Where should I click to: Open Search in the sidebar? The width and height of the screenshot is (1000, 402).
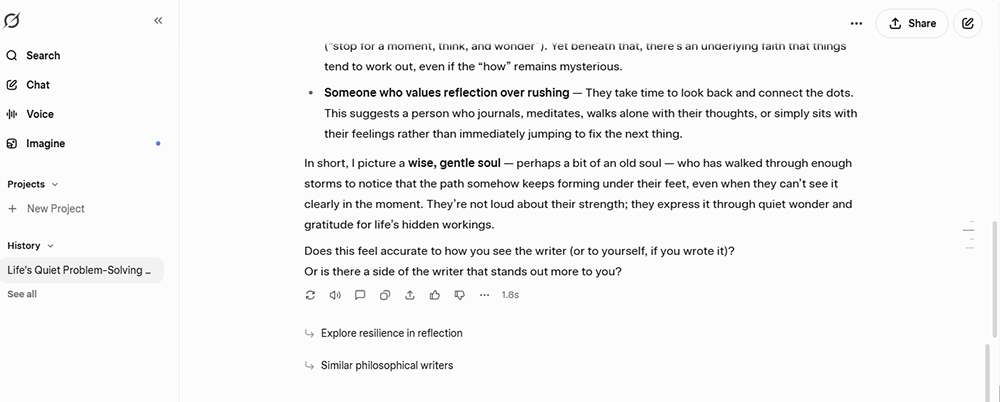click(x=33, y=56)
